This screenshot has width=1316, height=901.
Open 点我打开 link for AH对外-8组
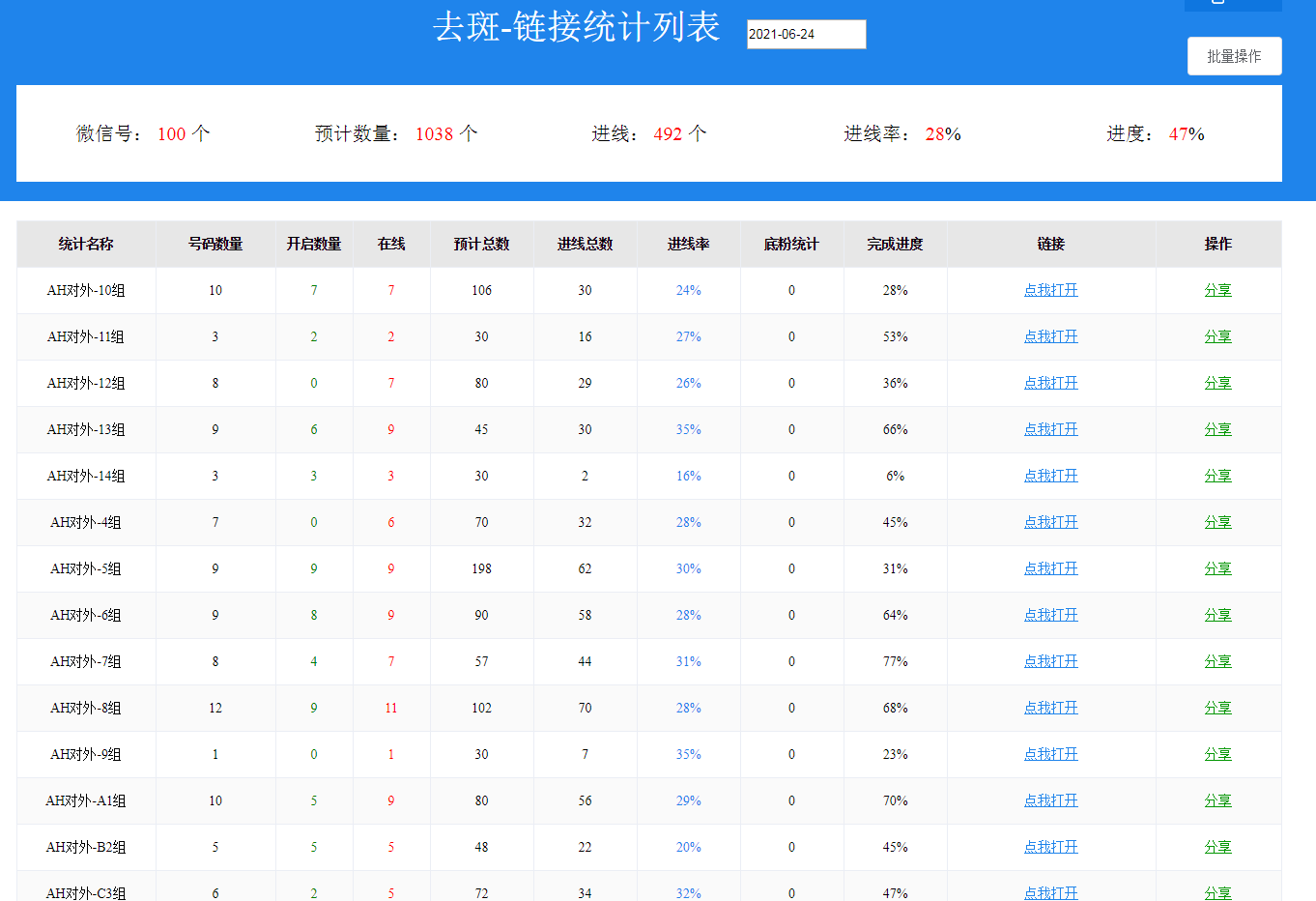[x=1050, y=708]
